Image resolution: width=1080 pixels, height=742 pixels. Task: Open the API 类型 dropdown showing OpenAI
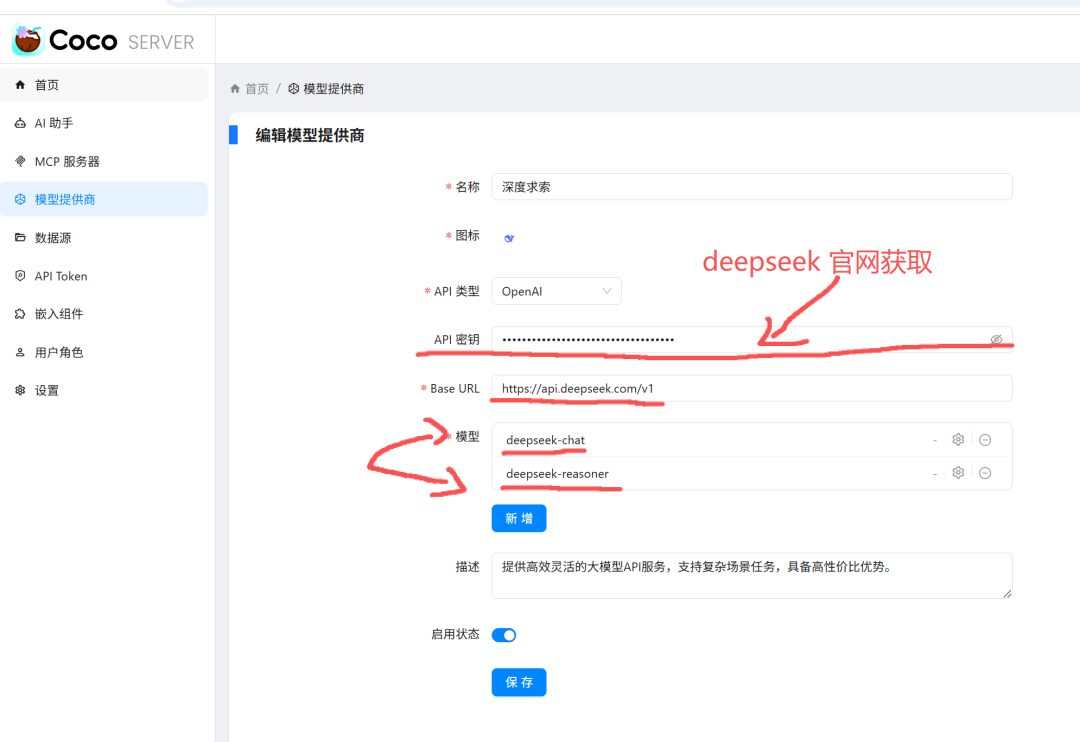556,291
